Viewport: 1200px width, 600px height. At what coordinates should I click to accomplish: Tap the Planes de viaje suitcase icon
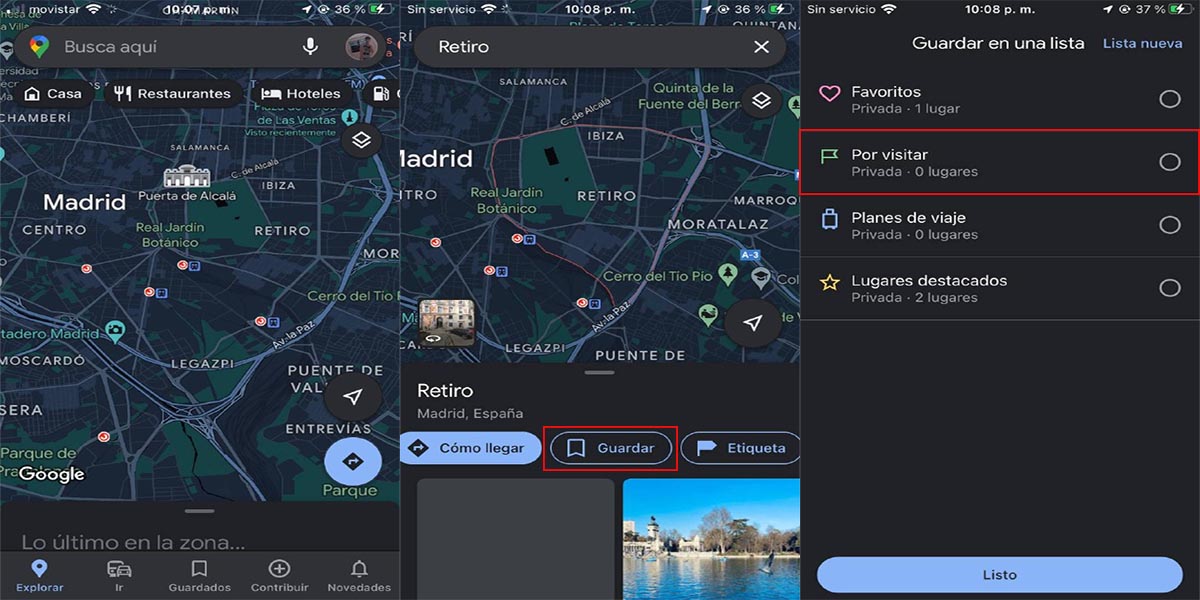tap(829, 219)
